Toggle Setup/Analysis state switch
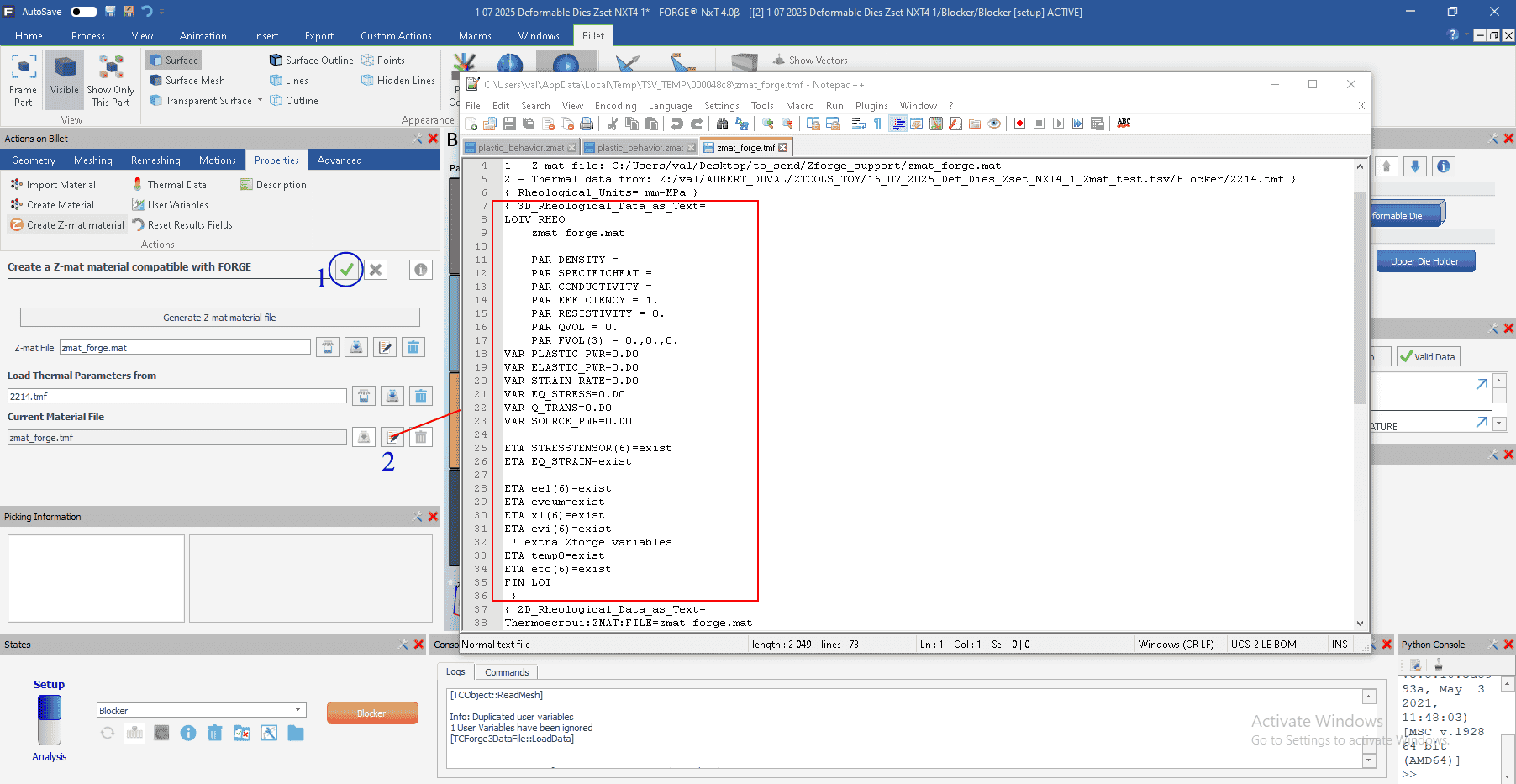 pos(50,719)
